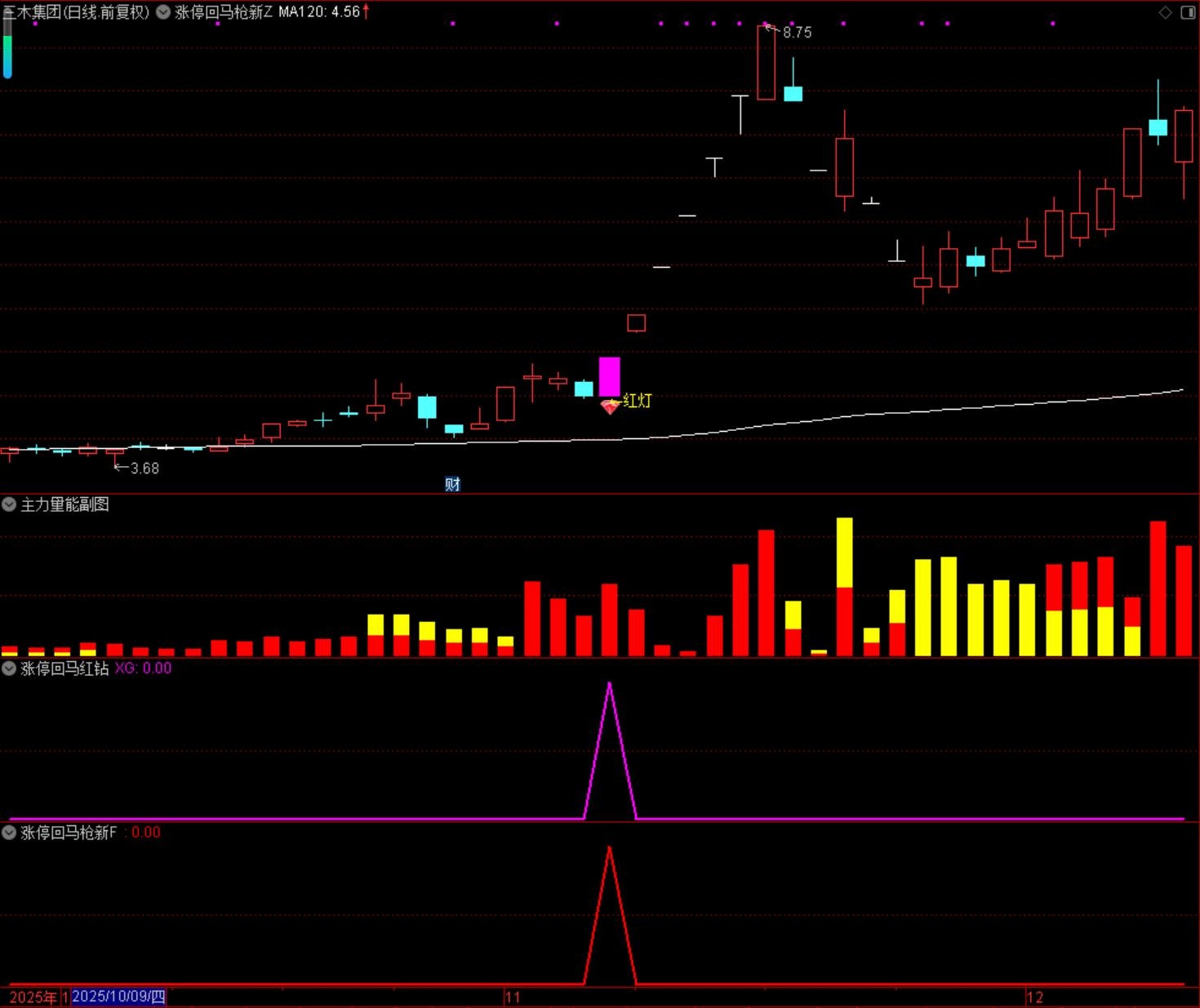
Task: Click the red diamond signal icon beside 红灯
Action: [610, 406]
